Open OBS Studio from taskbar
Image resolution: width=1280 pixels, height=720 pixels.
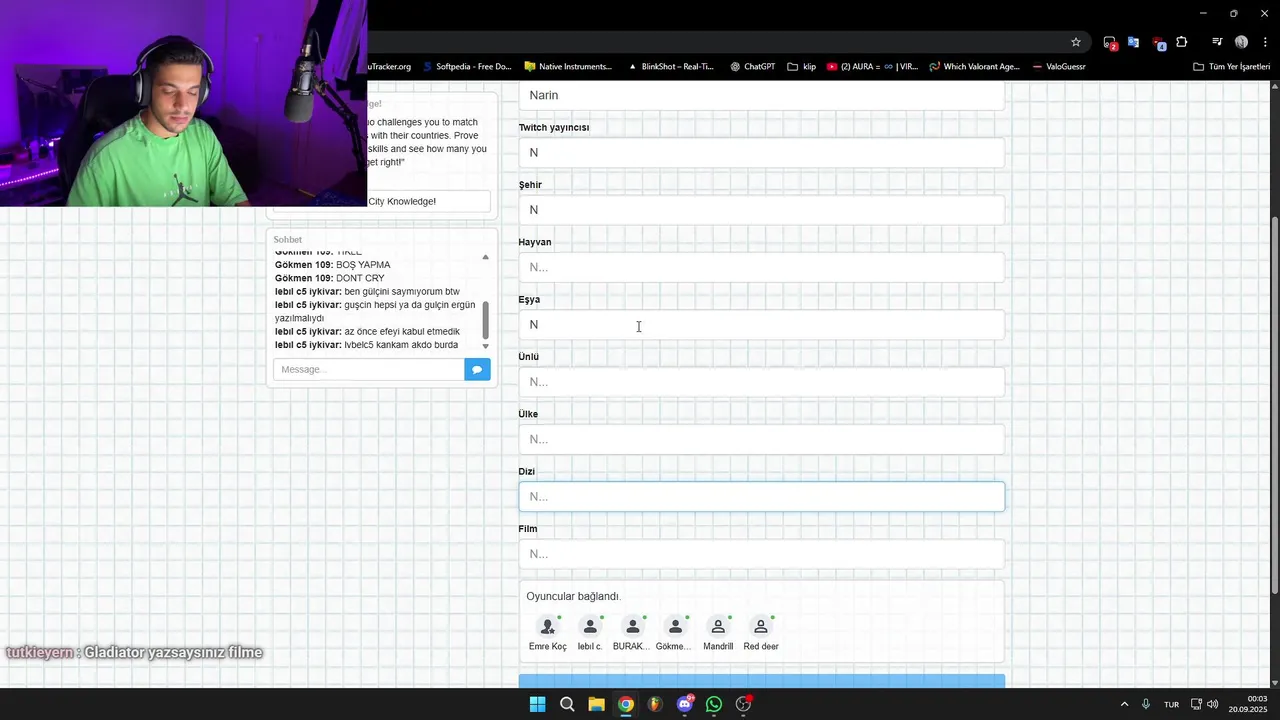point(743,704)
